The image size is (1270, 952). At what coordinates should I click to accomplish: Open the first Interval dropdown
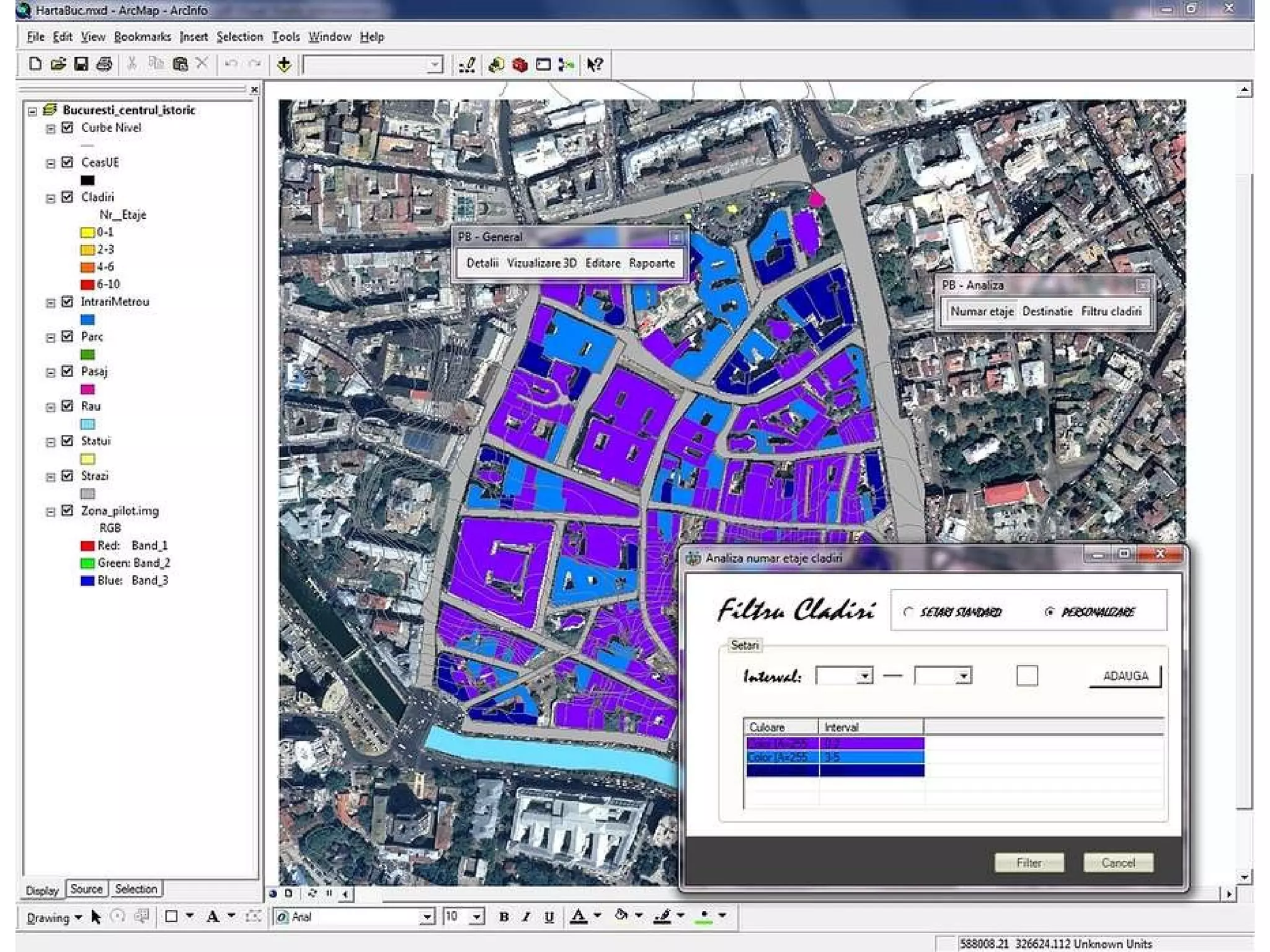[x=864, y=676]
